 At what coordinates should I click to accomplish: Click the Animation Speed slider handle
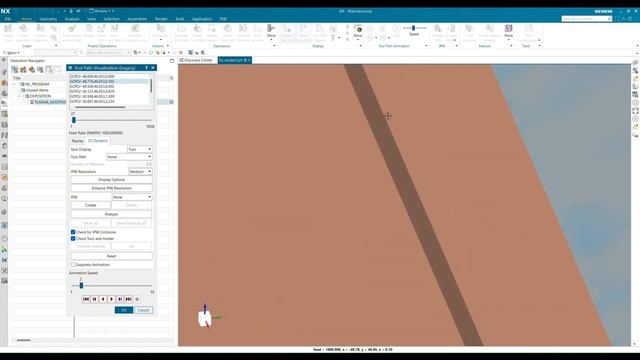coord(81,286)
